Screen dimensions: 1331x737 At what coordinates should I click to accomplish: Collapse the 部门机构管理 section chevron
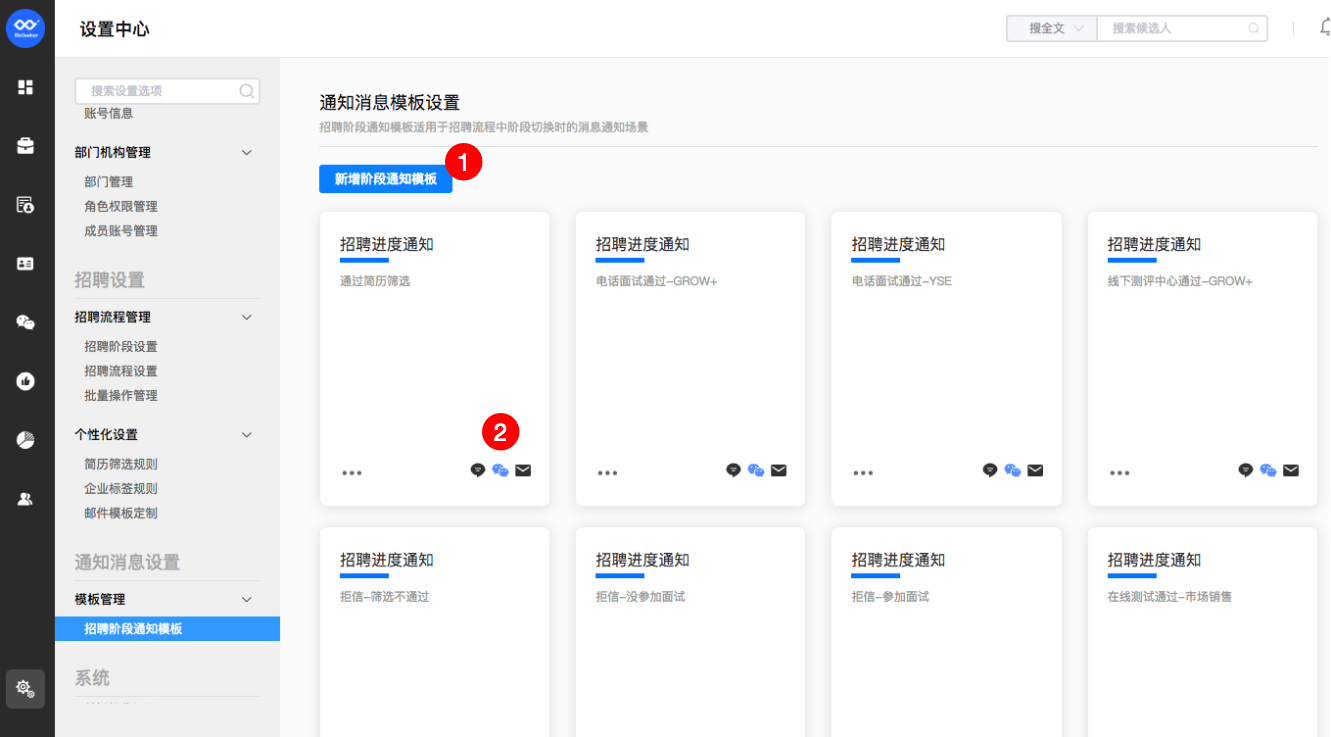(247, 153)
